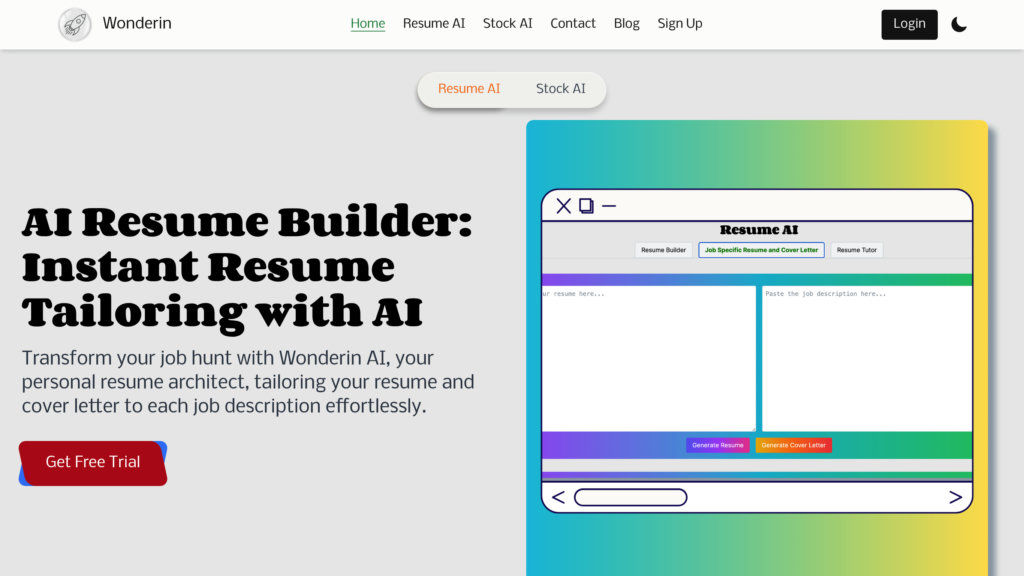The height and width of the screenshot is (576, 1024).
Task: Click the right arrow at the mockup's bottom
Action: [955, 498]
